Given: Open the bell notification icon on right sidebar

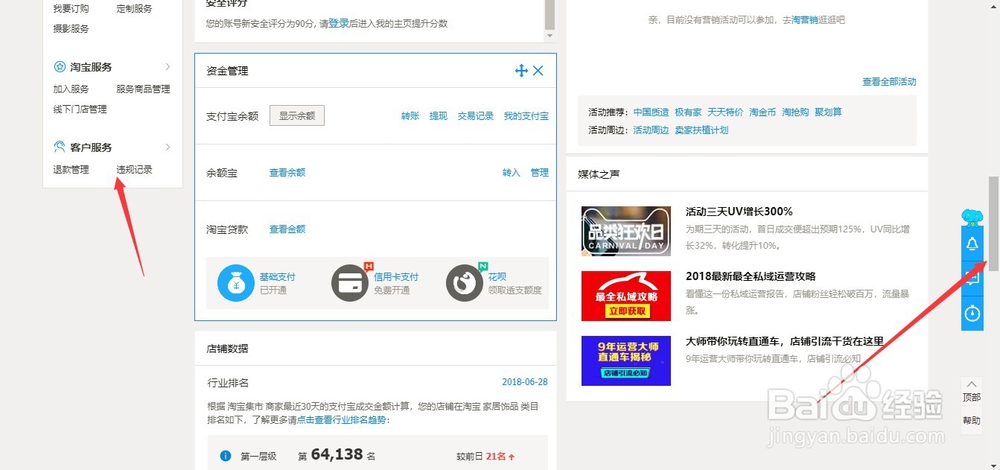Looking at the screenshot, I should tap(972, 244).
